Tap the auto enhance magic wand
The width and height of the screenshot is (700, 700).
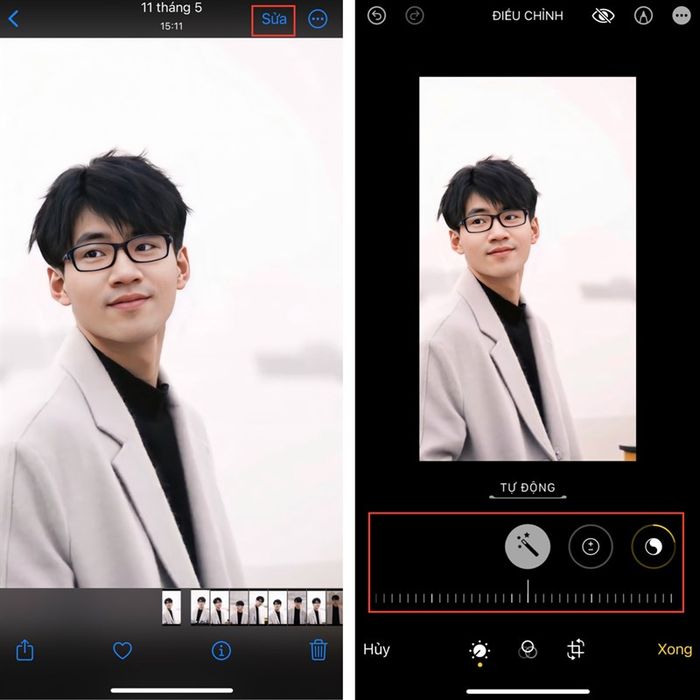pyautogui.click(x=527, y=546)
